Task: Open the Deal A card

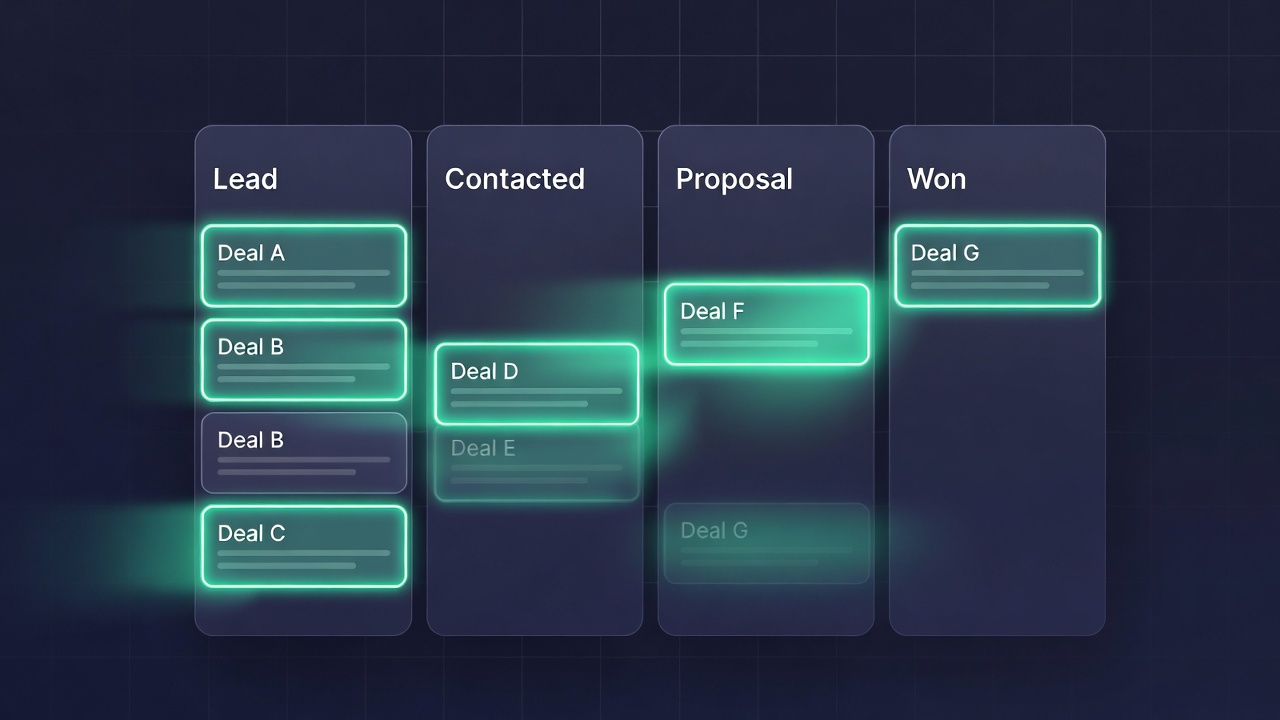Action: tap(303, 265)
